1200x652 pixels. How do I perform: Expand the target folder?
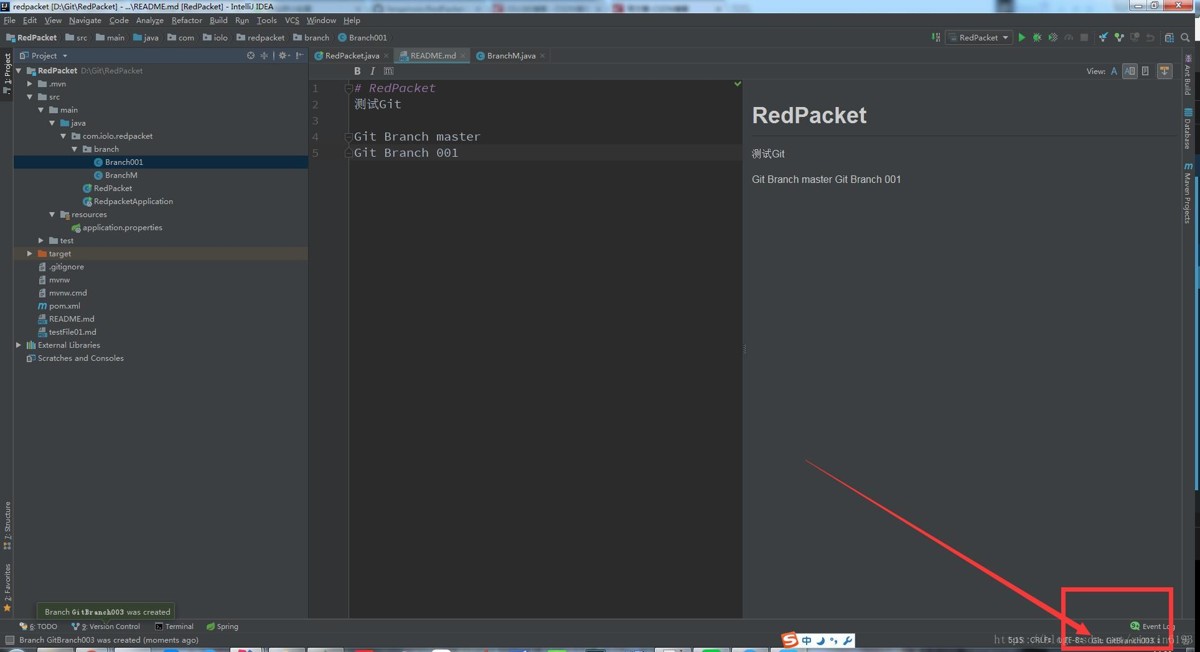pyautogui.click(x=30, y=254)
